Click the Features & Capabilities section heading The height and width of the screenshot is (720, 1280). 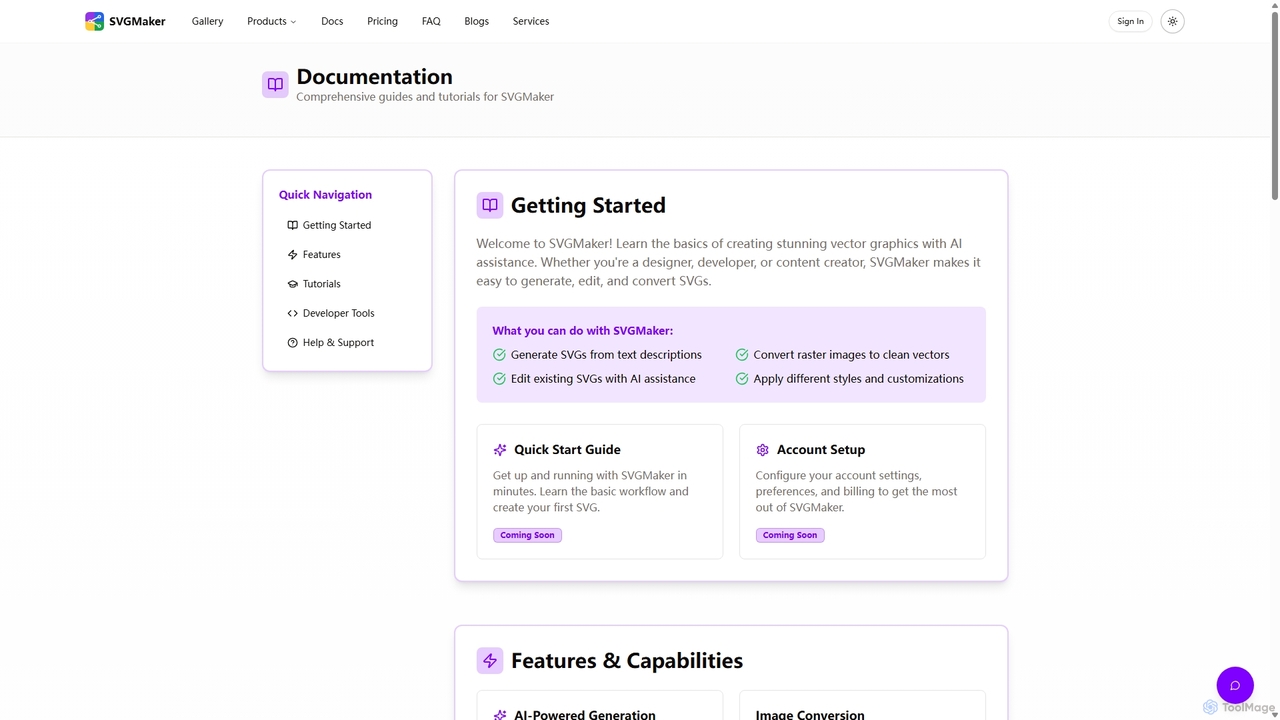pyautogui.click(x=627, y=661)
